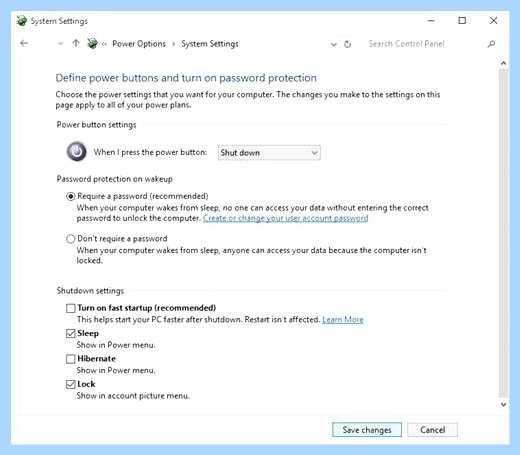Image resolution: width=520 pixels, height=455 pixels.
Task: Click the vertical scrollbar track
Action: 503,233
